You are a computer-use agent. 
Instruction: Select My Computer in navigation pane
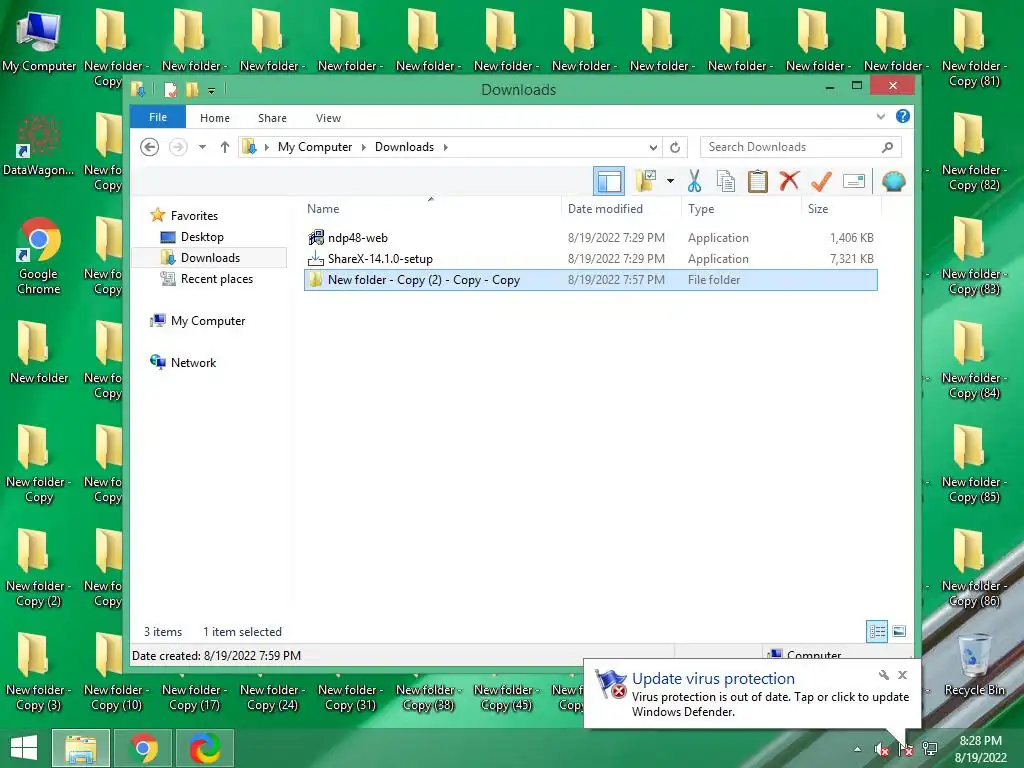tap(208, 321)
